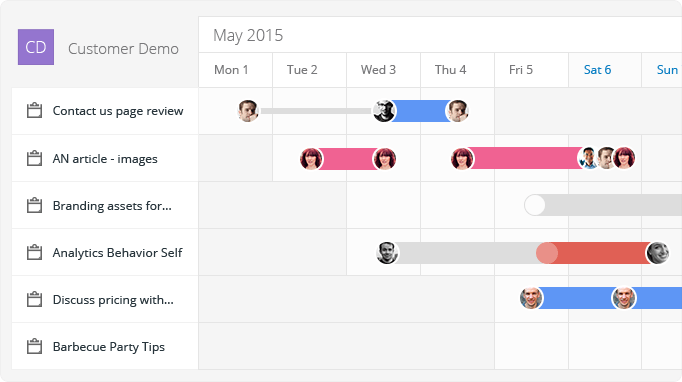Click the purple CD project badge
This screenshot has width=682, height=382.
[36, 47]
